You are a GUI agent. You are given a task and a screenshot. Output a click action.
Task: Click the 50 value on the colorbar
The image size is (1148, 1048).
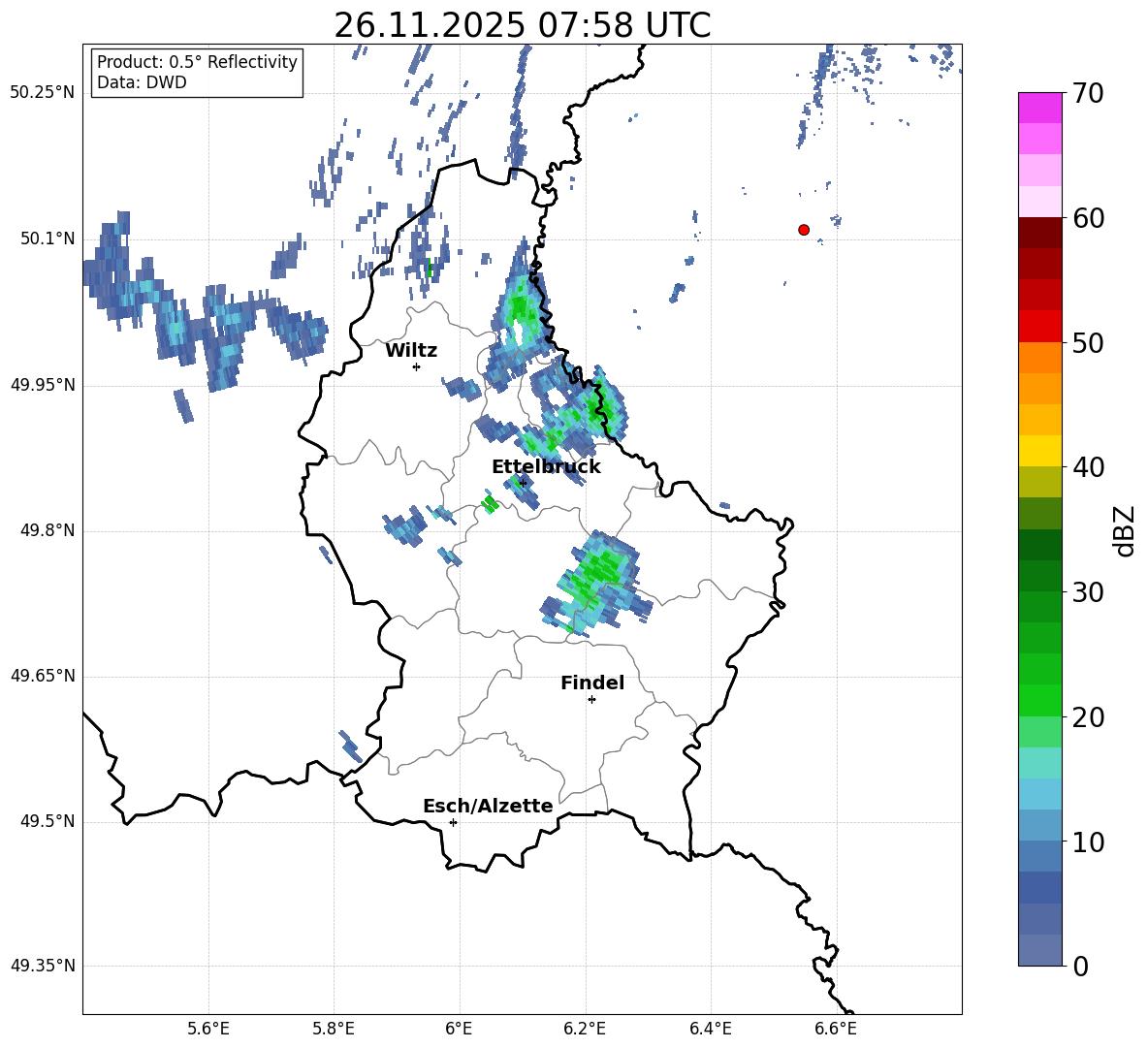point(1088,343)
